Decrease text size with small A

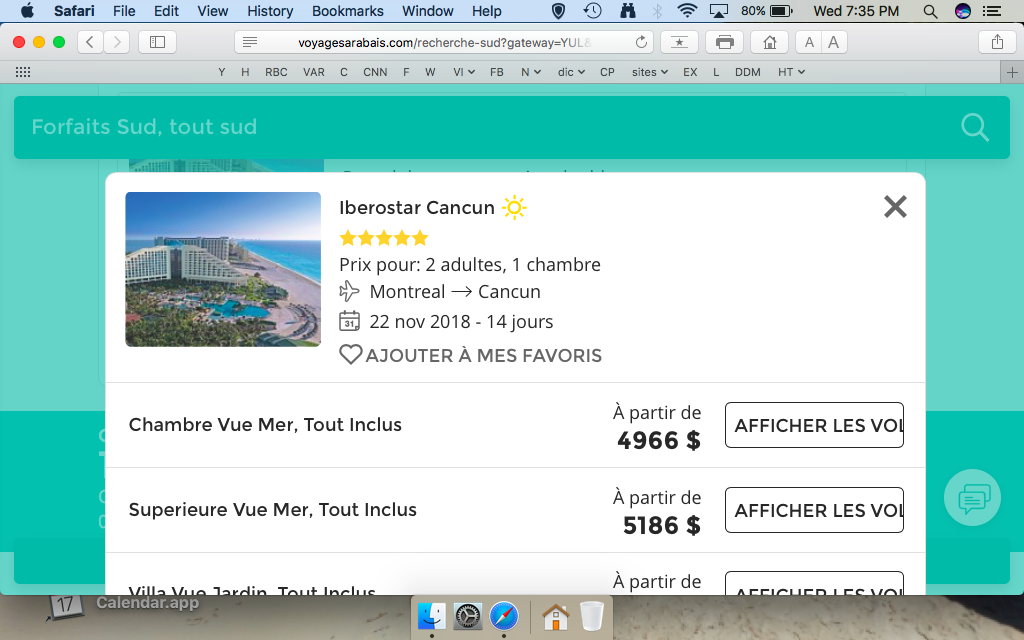(809, 42)
